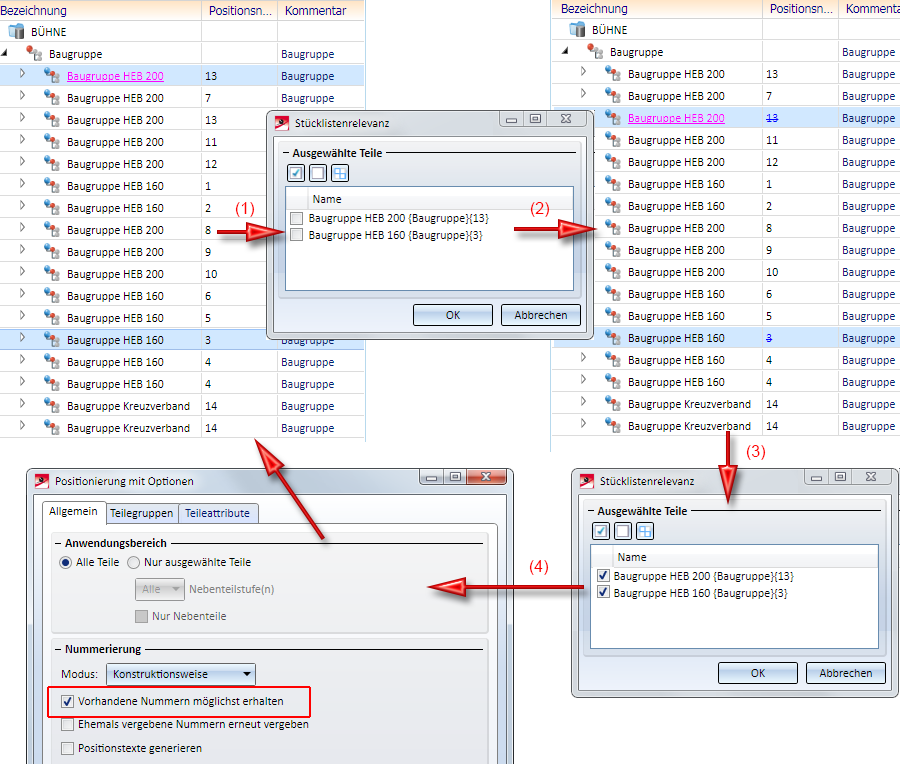Click assembly icon of position 10 row, left list
Viewport: 900px width, 764px height.
[52, 274]
